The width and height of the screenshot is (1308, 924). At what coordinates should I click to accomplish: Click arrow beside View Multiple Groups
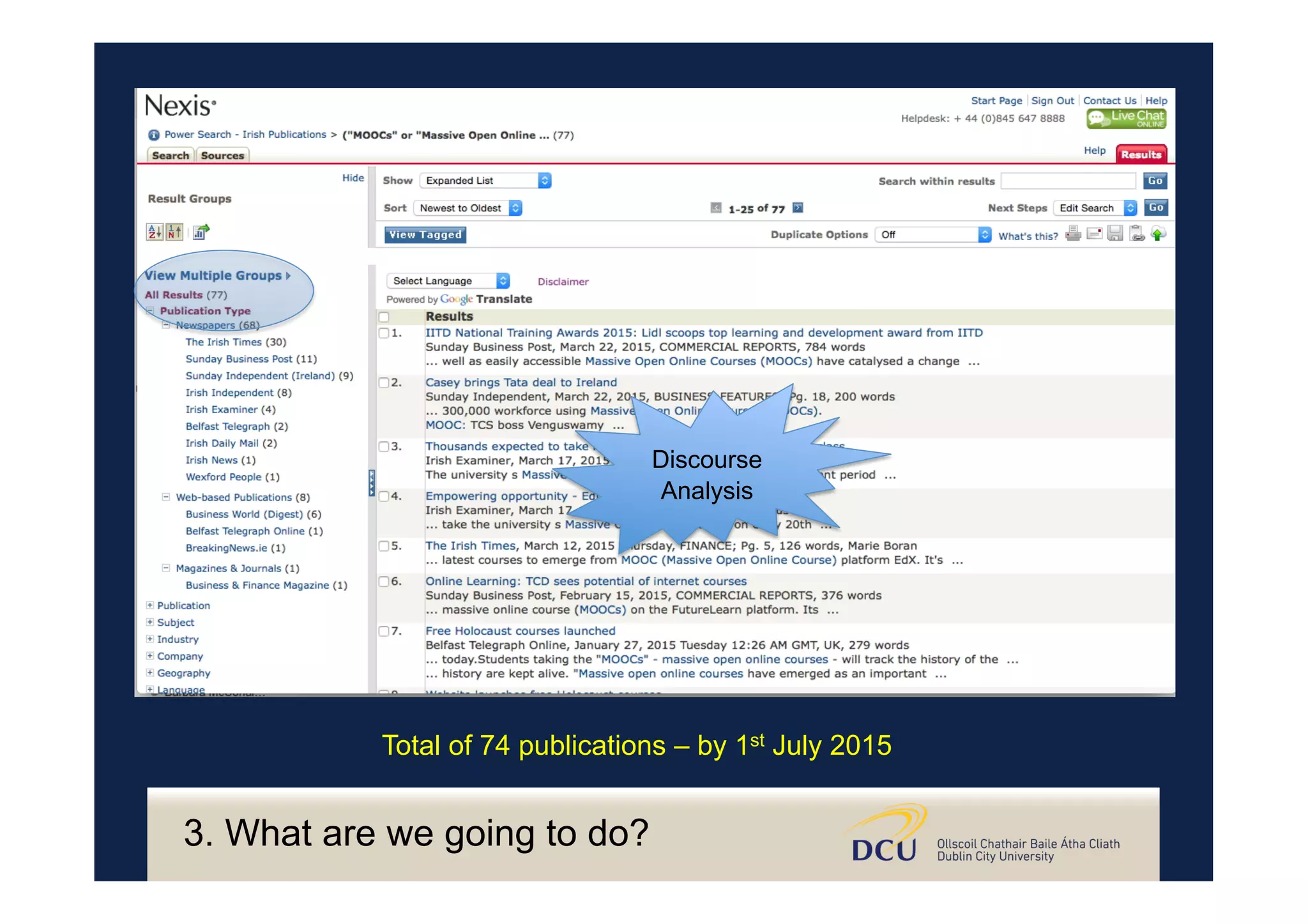289,276
